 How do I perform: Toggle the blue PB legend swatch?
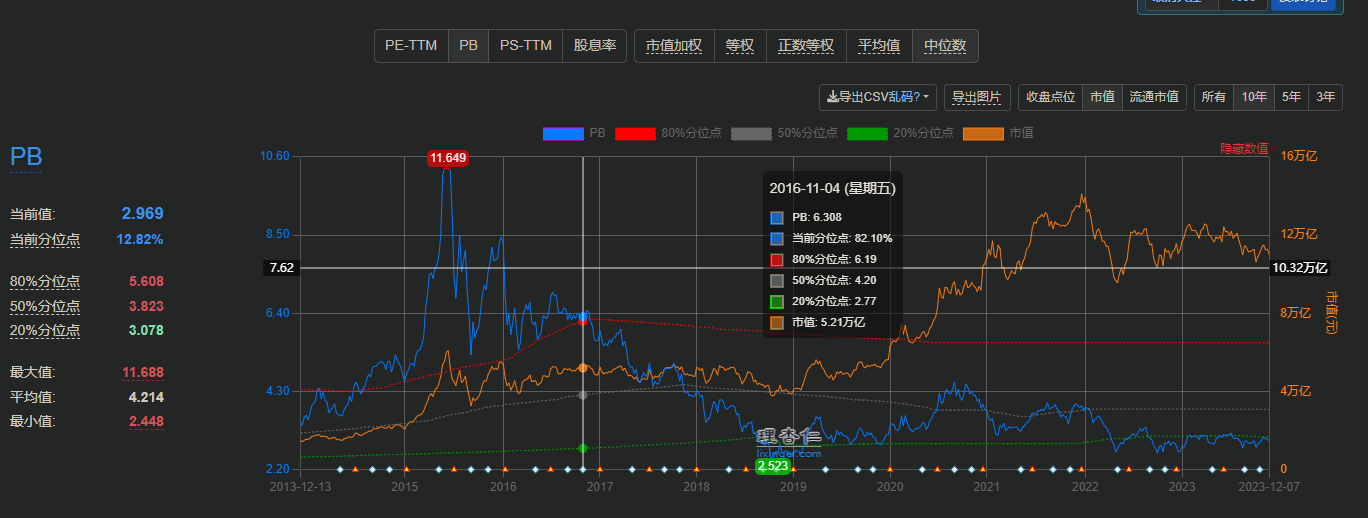[x=562, y=133]
